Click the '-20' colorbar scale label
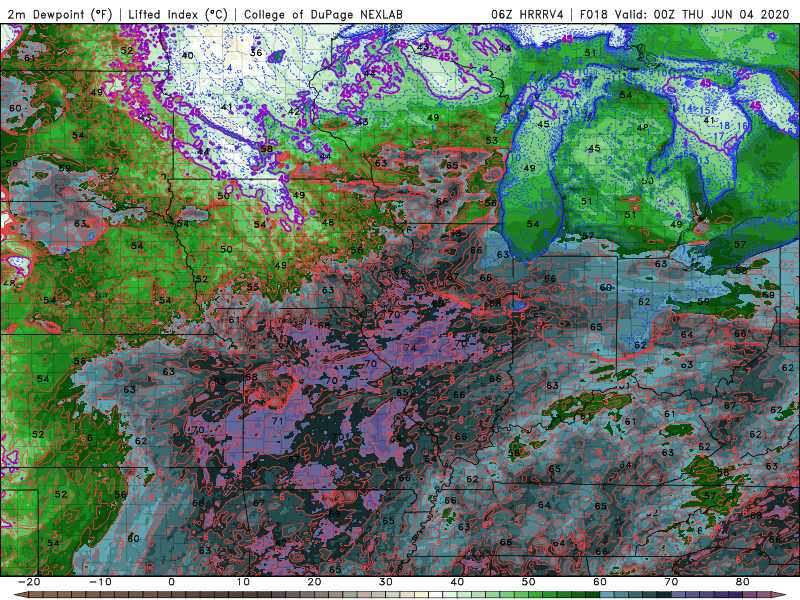 [28, 582]
